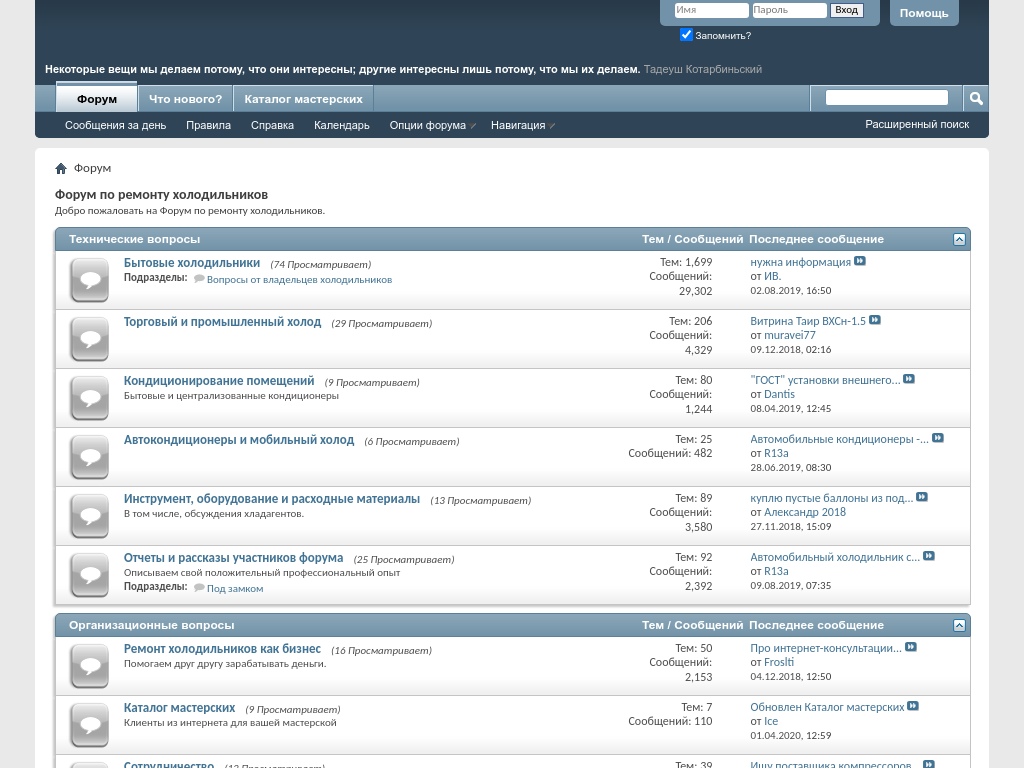Open the Каталог мастерских tab

pos(303,99)
